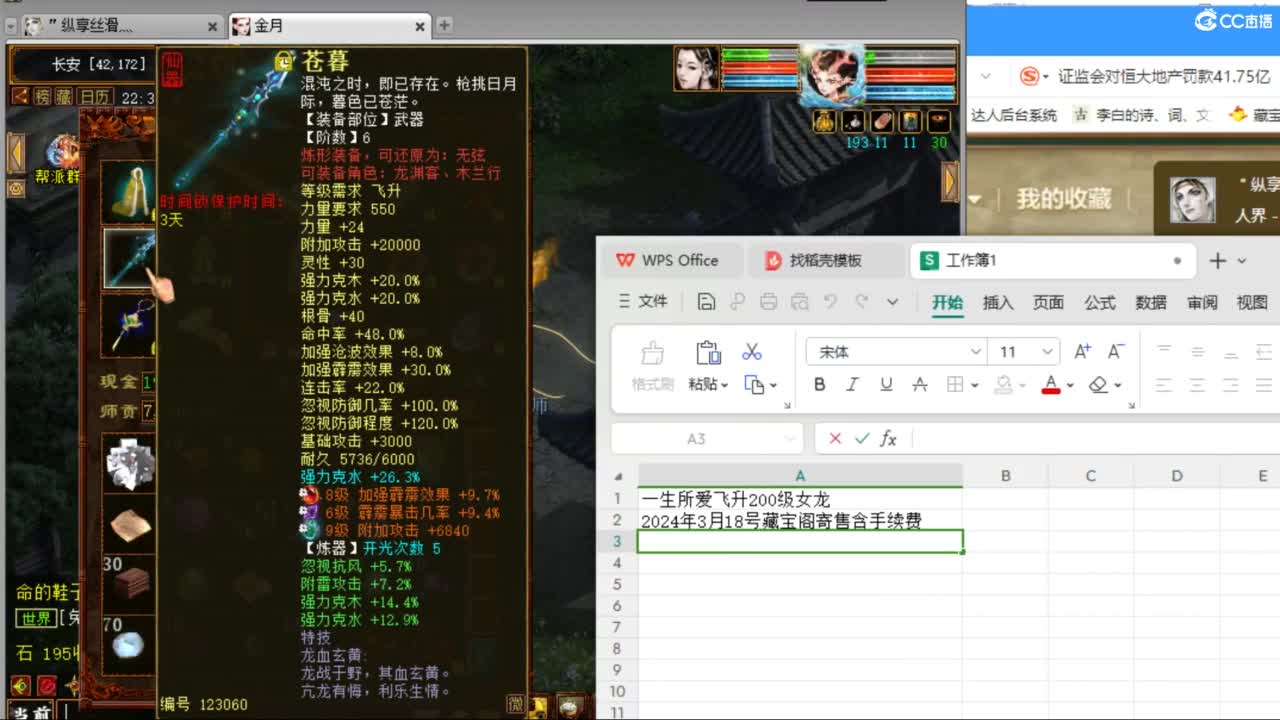This screenshot has width=1280, height=720.
Task: Cancel formula entry with red X
Action: [835, 439]
